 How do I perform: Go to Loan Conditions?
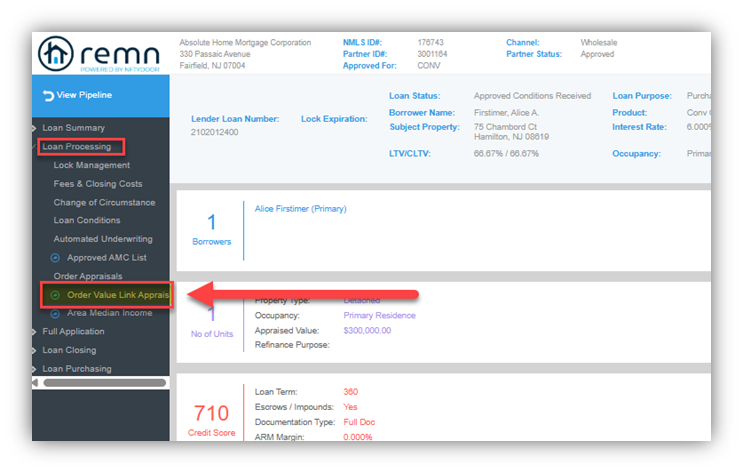click(87, 220)
